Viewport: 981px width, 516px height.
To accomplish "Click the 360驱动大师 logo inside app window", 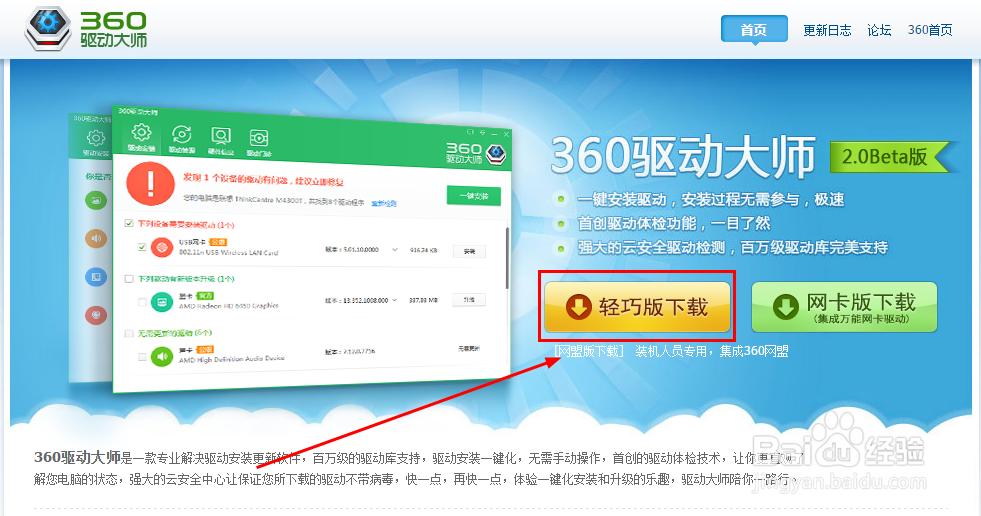I will 476,153.
